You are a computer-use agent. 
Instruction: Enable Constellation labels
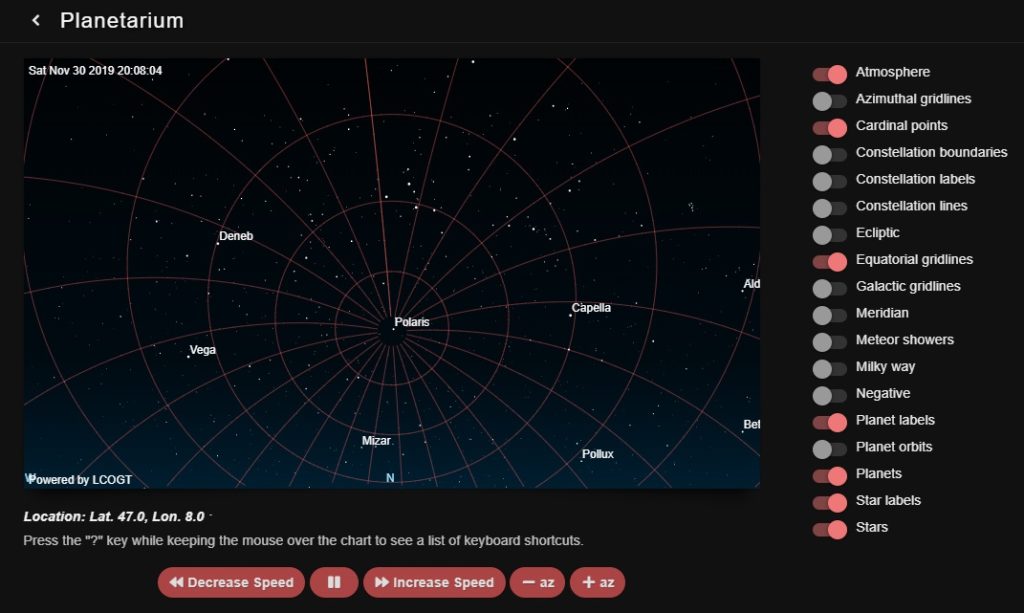coord(828,180)
